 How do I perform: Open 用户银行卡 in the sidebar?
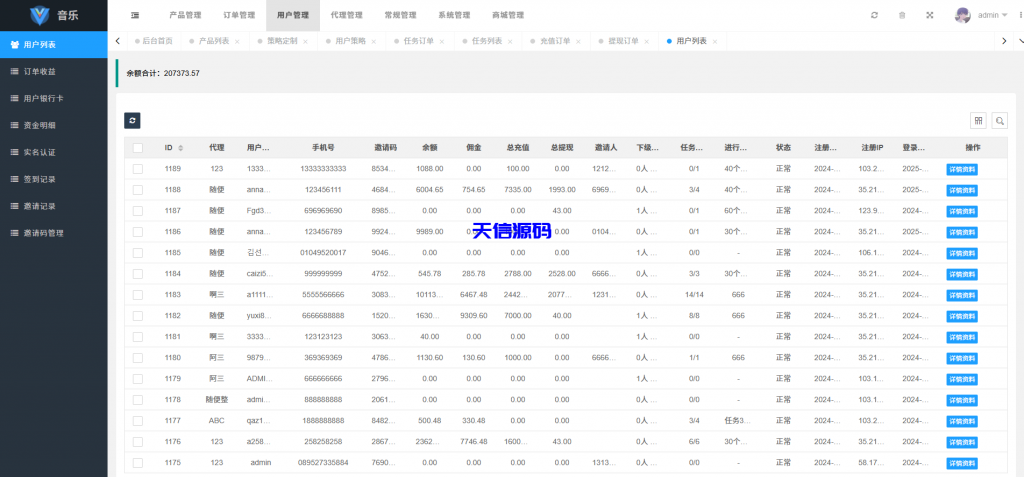(x=54, y=99)
